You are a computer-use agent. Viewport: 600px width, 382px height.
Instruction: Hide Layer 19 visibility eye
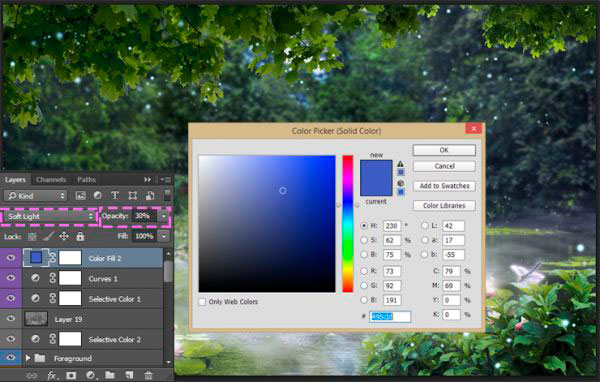tap(11, 318)
